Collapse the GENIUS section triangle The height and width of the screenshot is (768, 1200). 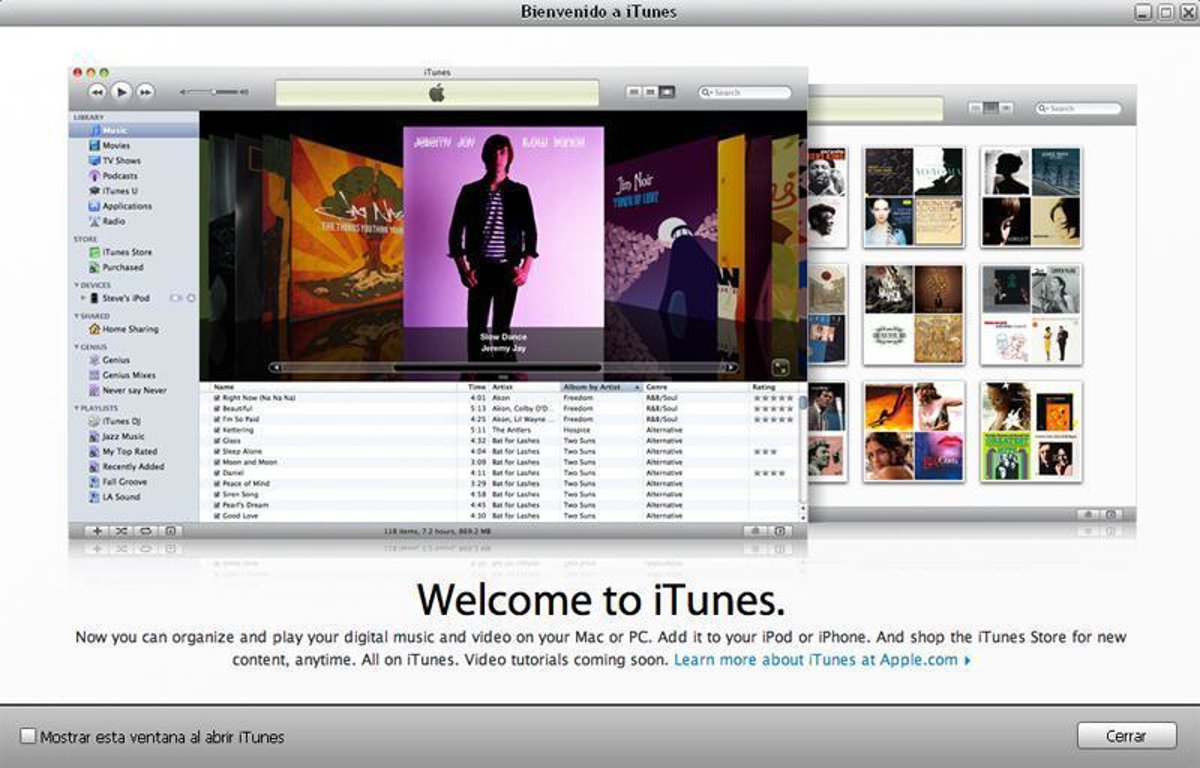click(x=76, y=347)
